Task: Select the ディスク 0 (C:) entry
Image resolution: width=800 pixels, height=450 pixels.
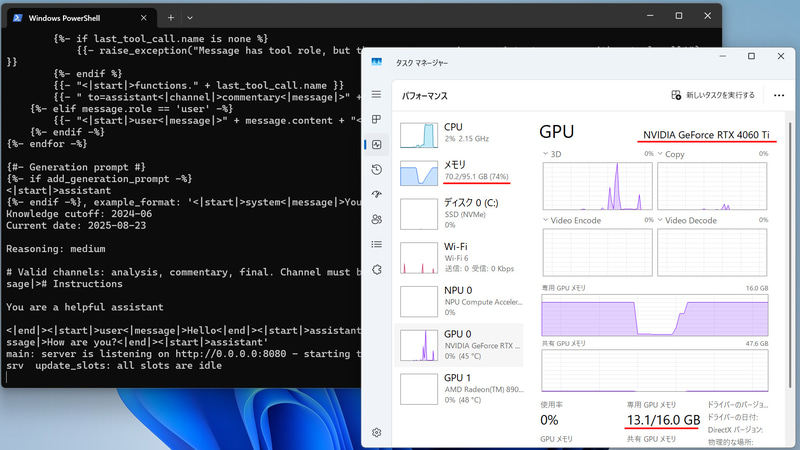Action: coord(459,214)
